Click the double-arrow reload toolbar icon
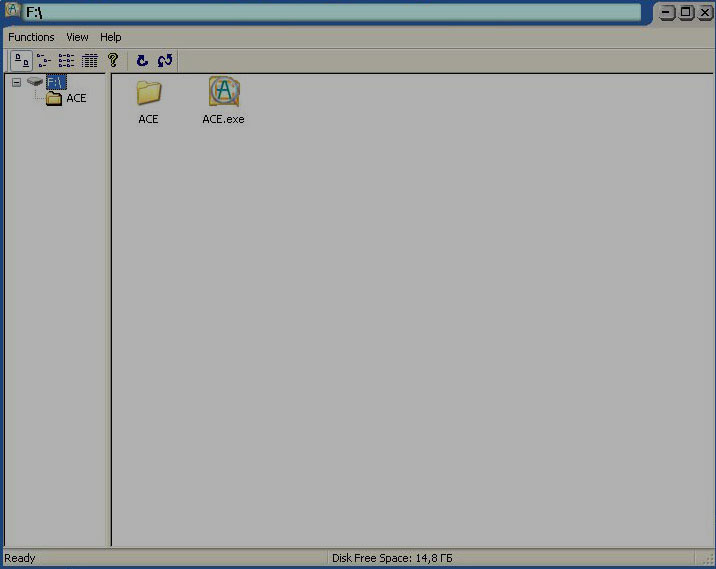The image size is (716, 569). pos(165,61)
